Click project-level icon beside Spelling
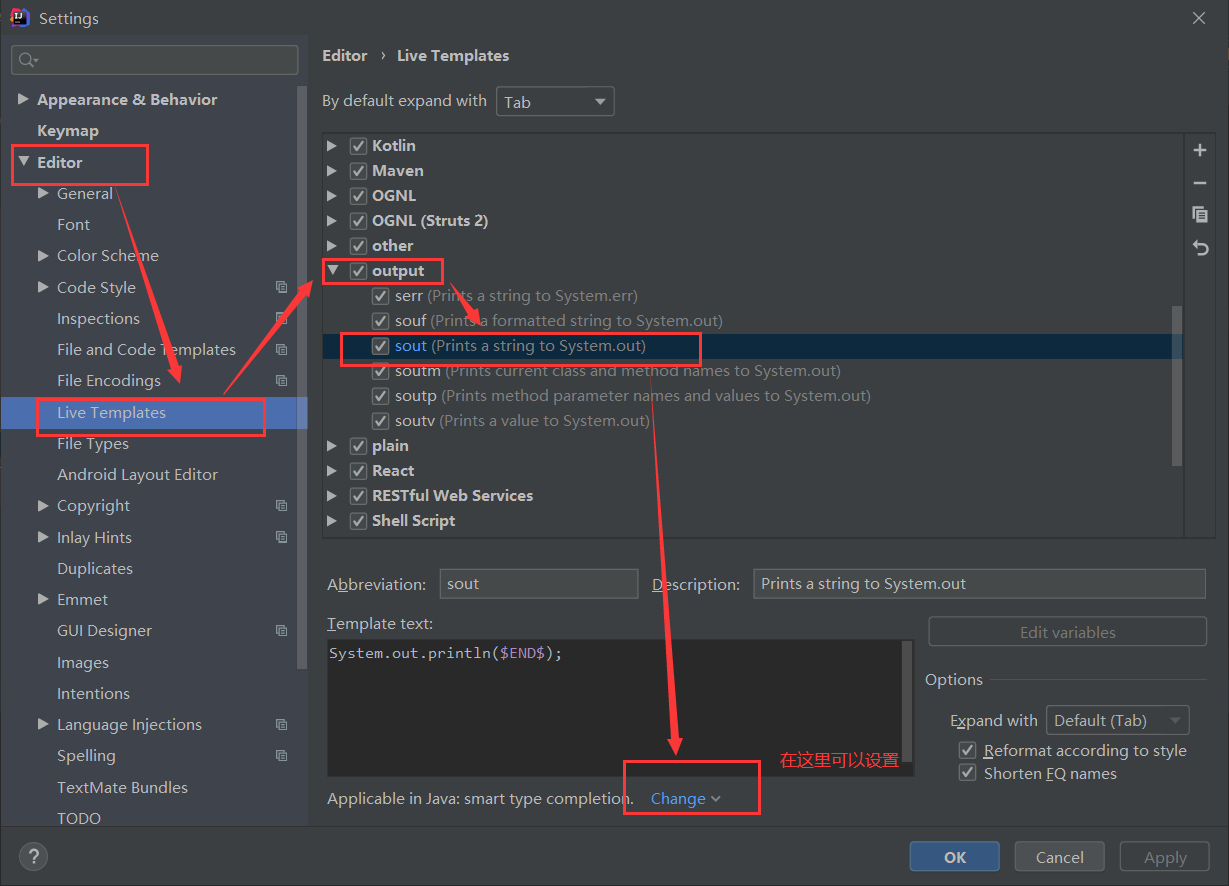1229x886 pixels. 281,755
